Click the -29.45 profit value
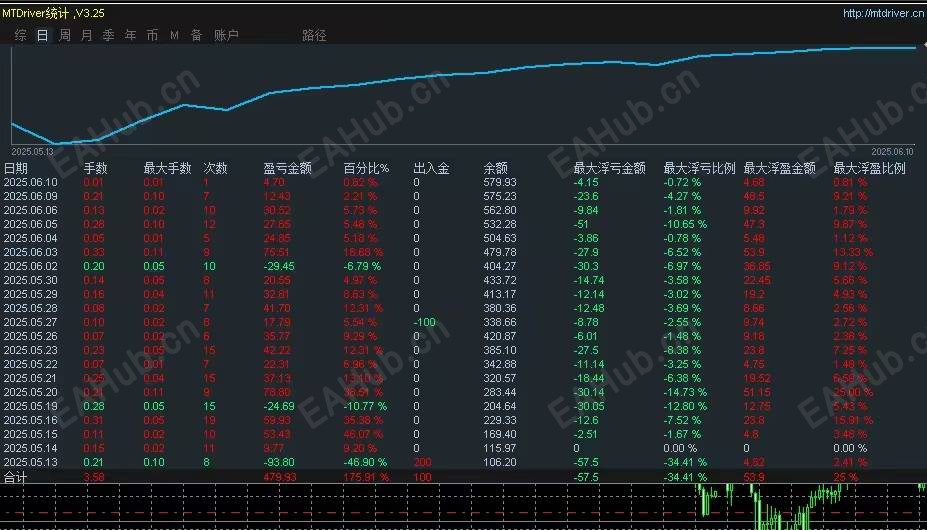The width and height of the screenshot is (927, 530). [x=278, y=266]
